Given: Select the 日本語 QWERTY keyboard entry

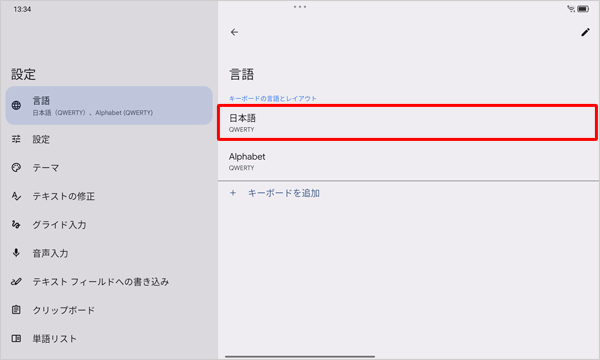Looking at the screenshot, I should click(x=408, y=123).
